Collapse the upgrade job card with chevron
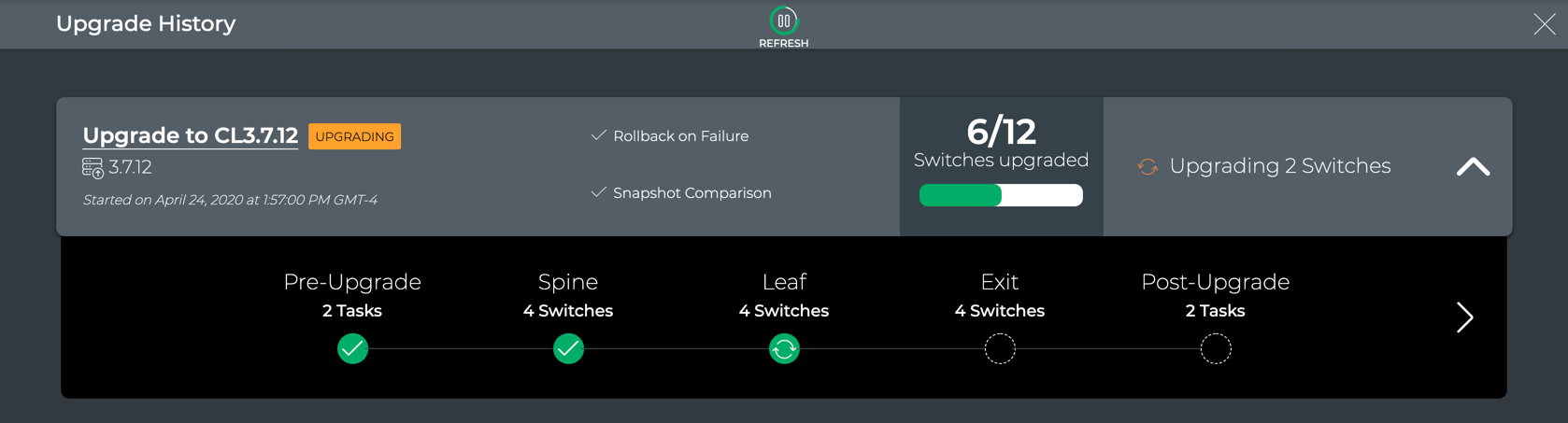Screen dimensions: 1568x423 (1473, 167)
